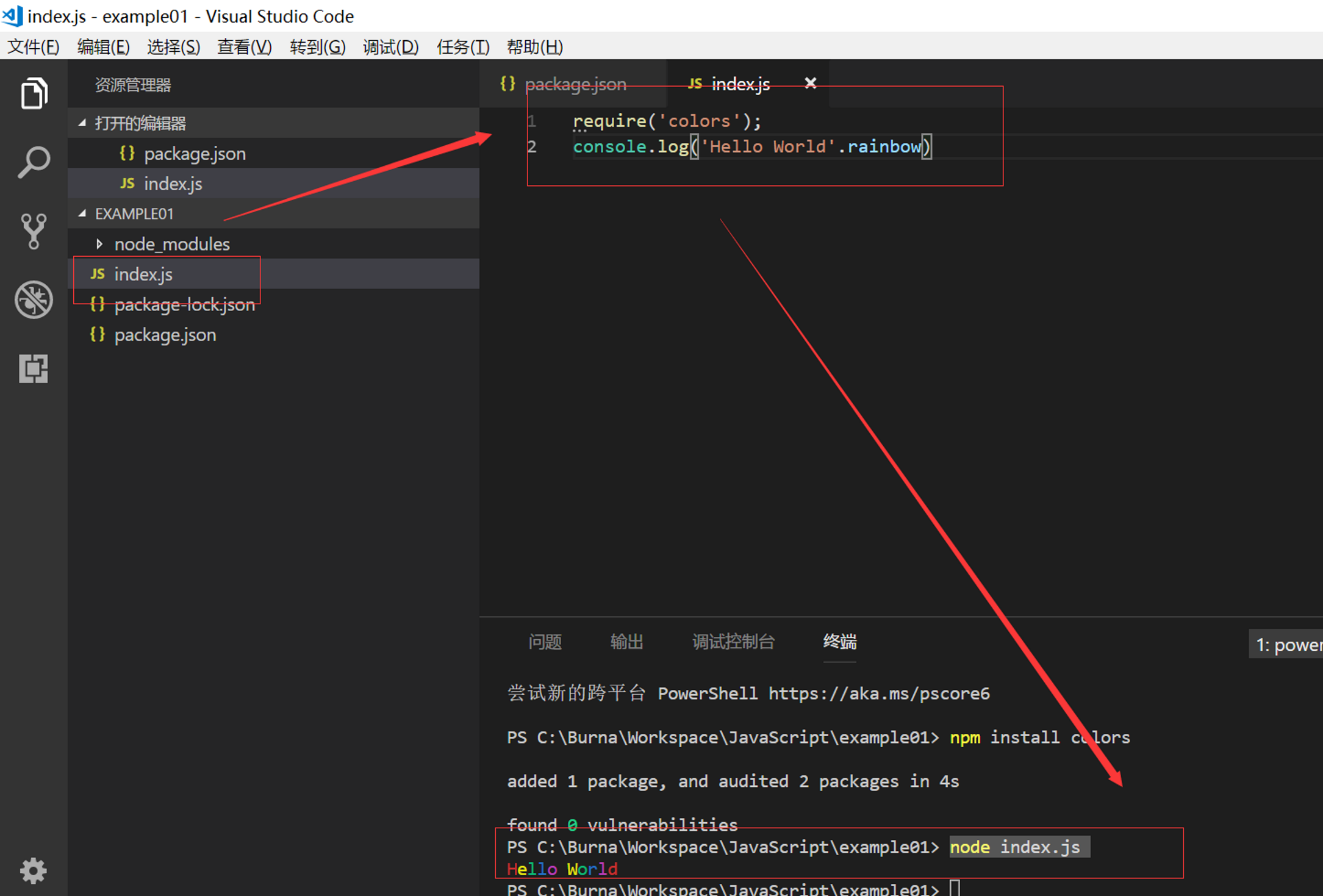Viewport: 1323px width, 896px height.
Task: Switch to the package.json editor tab
Action: coord(573,84)
